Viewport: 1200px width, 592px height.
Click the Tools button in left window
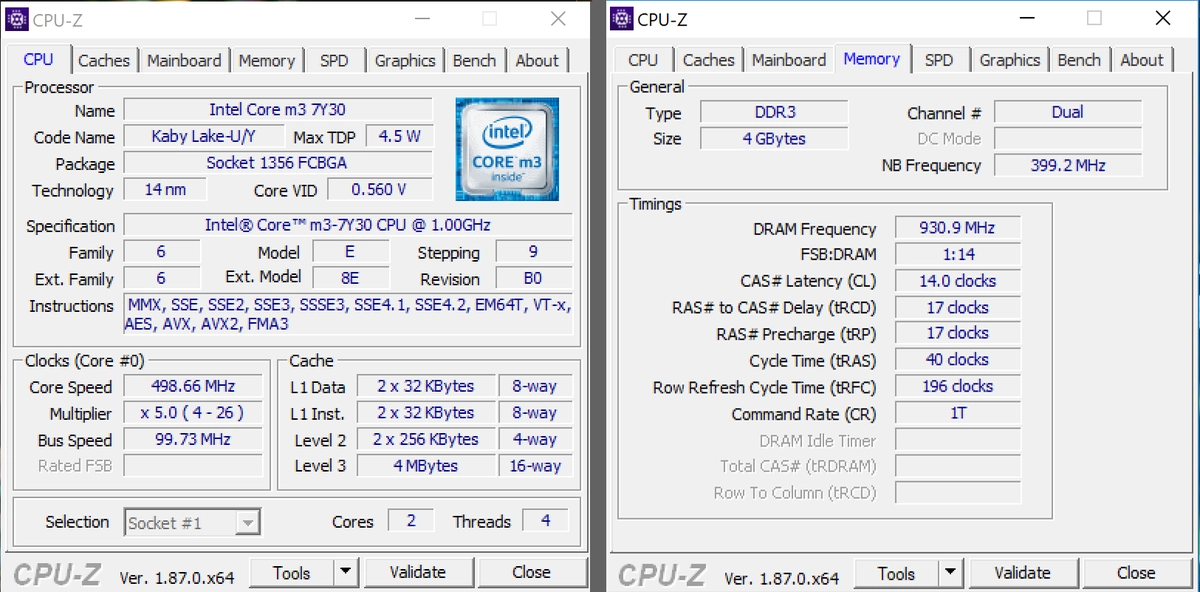point(291,572)
